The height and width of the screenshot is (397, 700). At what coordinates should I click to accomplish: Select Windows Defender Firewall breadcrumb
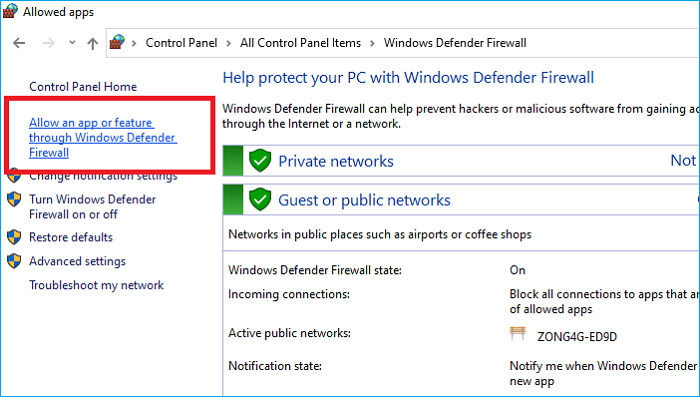[x=455, y=43]
